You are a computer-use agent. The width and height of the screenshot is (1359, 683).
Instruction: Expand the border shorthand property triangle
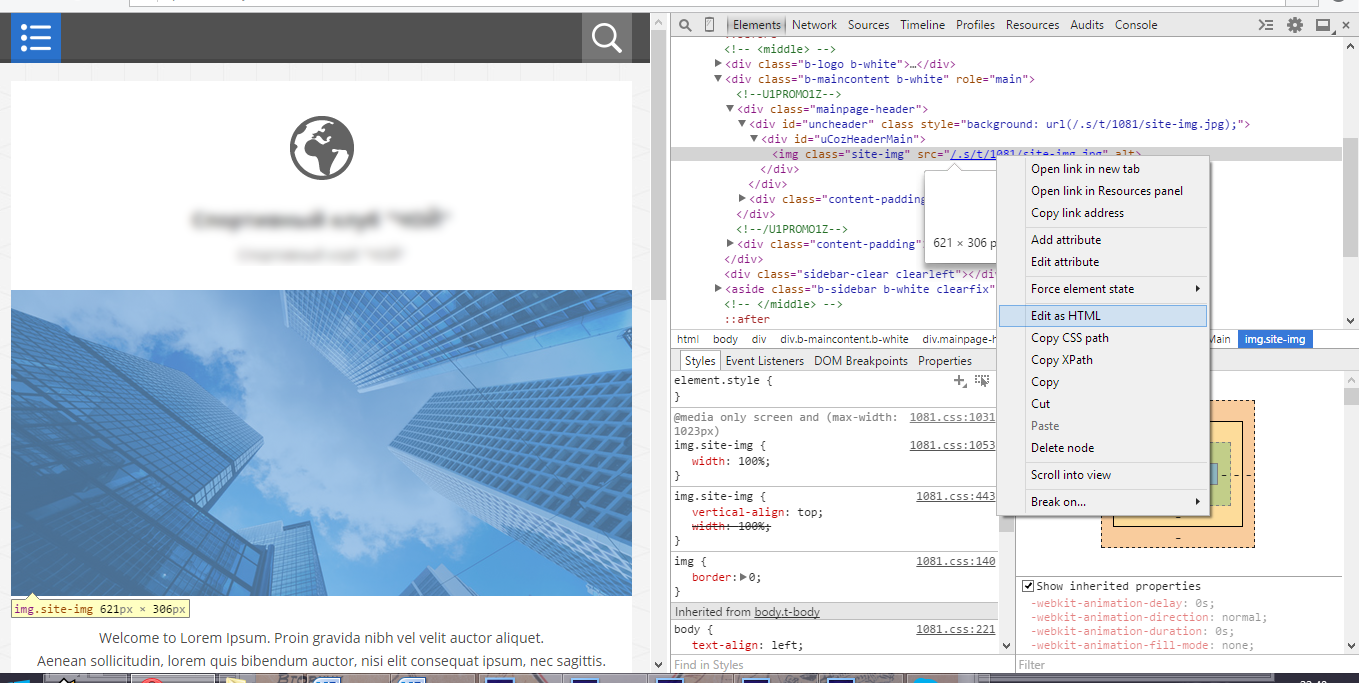click(742, 577)
